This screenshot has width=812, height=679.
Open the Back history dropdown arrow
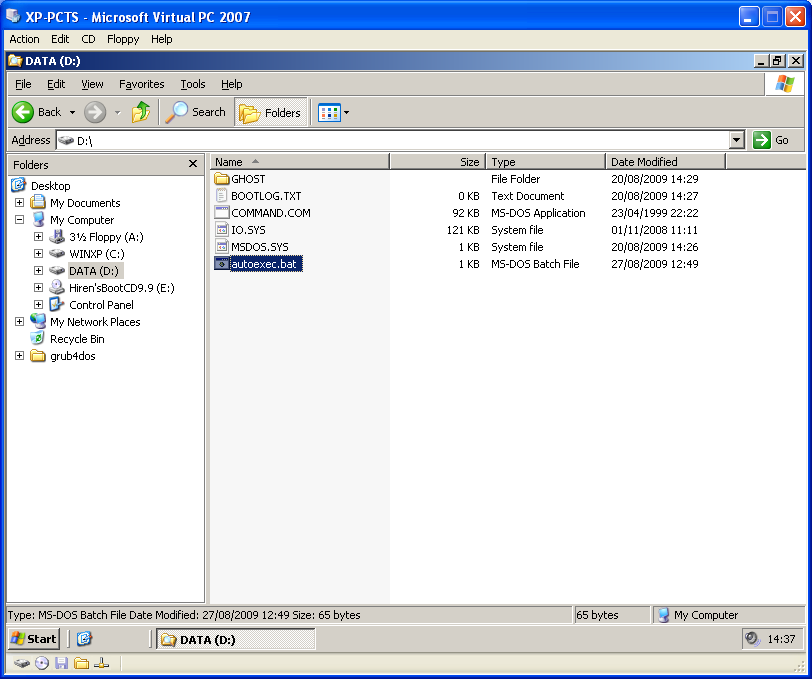tap(72, 112)
